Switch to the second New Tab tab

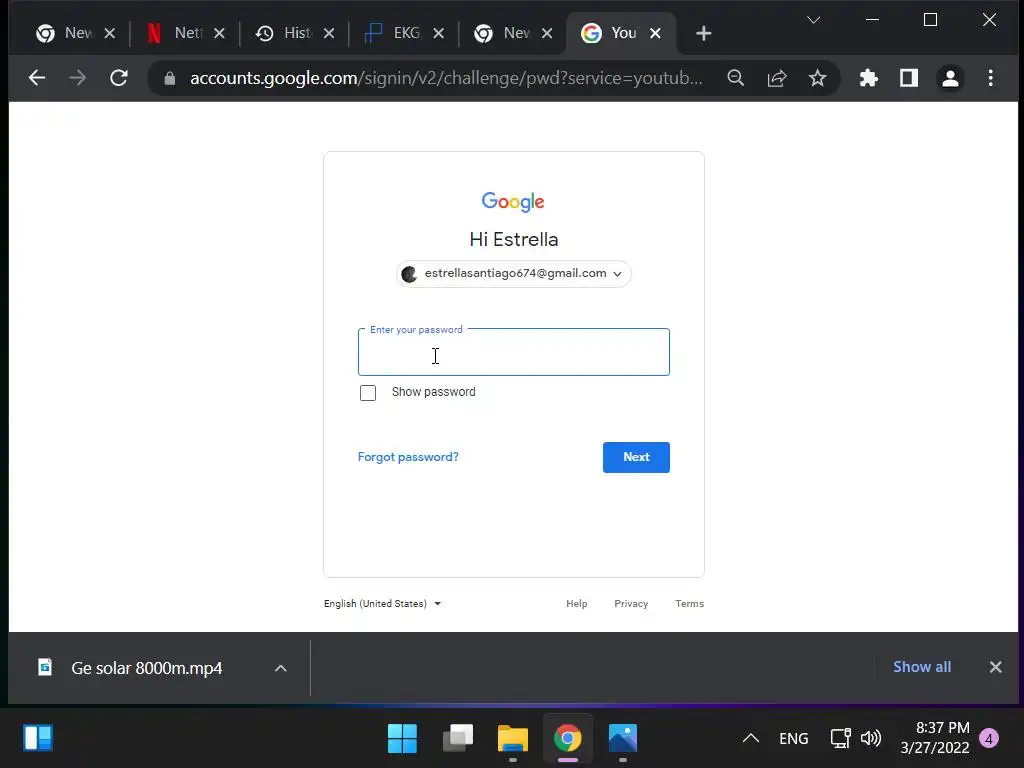coord(504,33)
